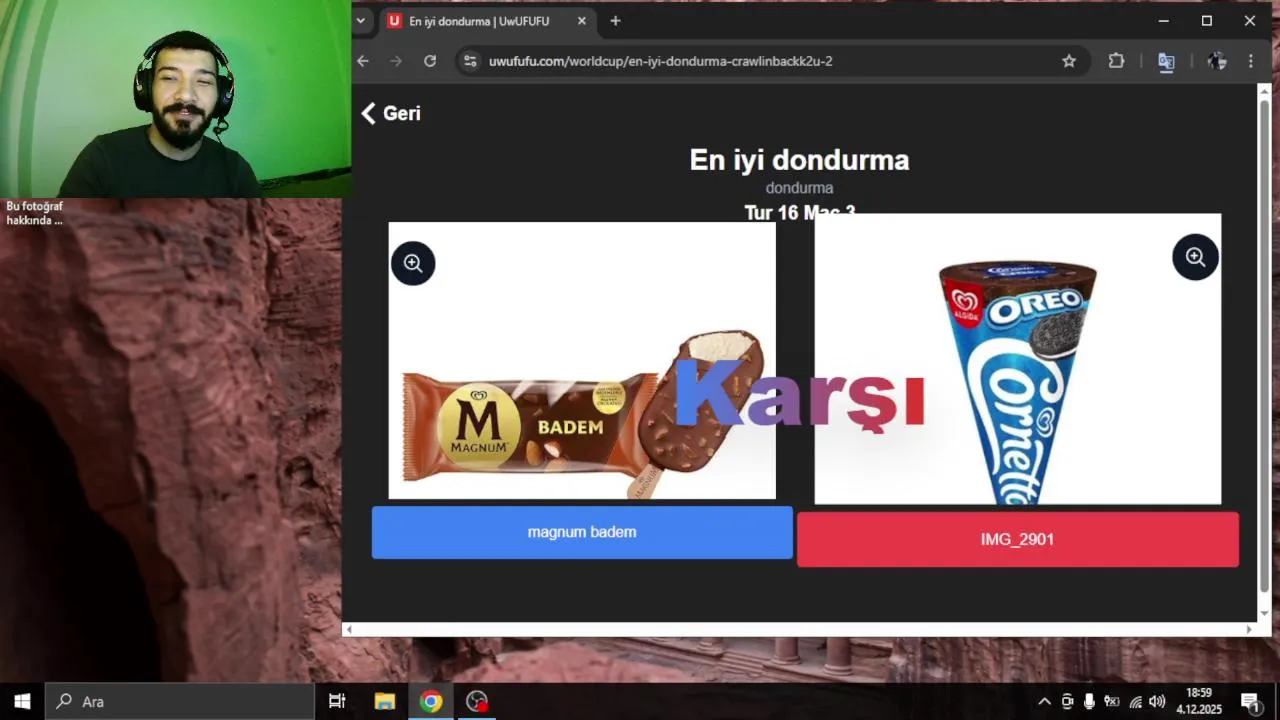Open the recording app taskbar icon
Viewport: 1280px width, 720px height.
[x=477, y=701]
